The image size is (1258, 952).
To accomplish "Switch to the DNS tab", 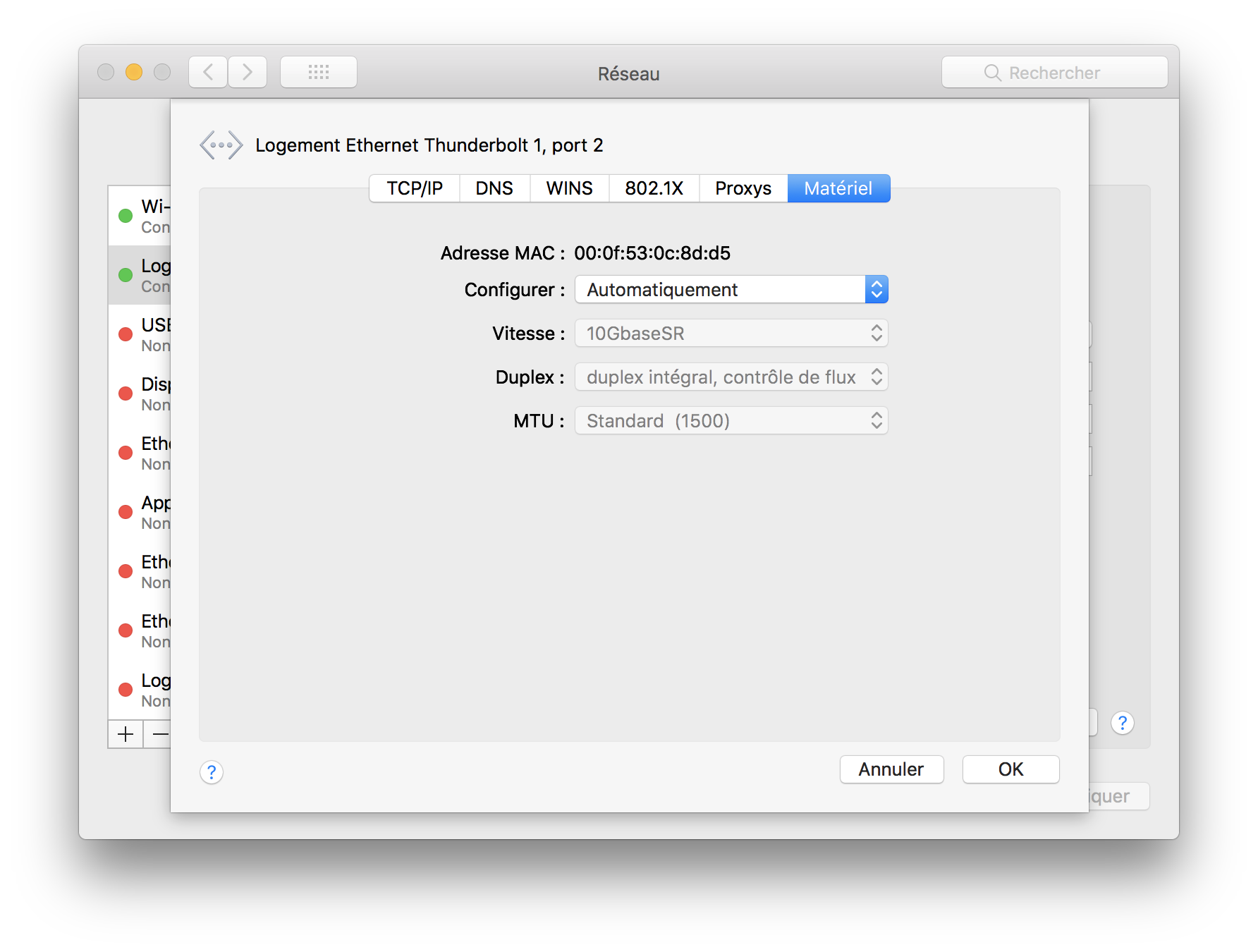I will pyautogui.click(x=494, y=188).
